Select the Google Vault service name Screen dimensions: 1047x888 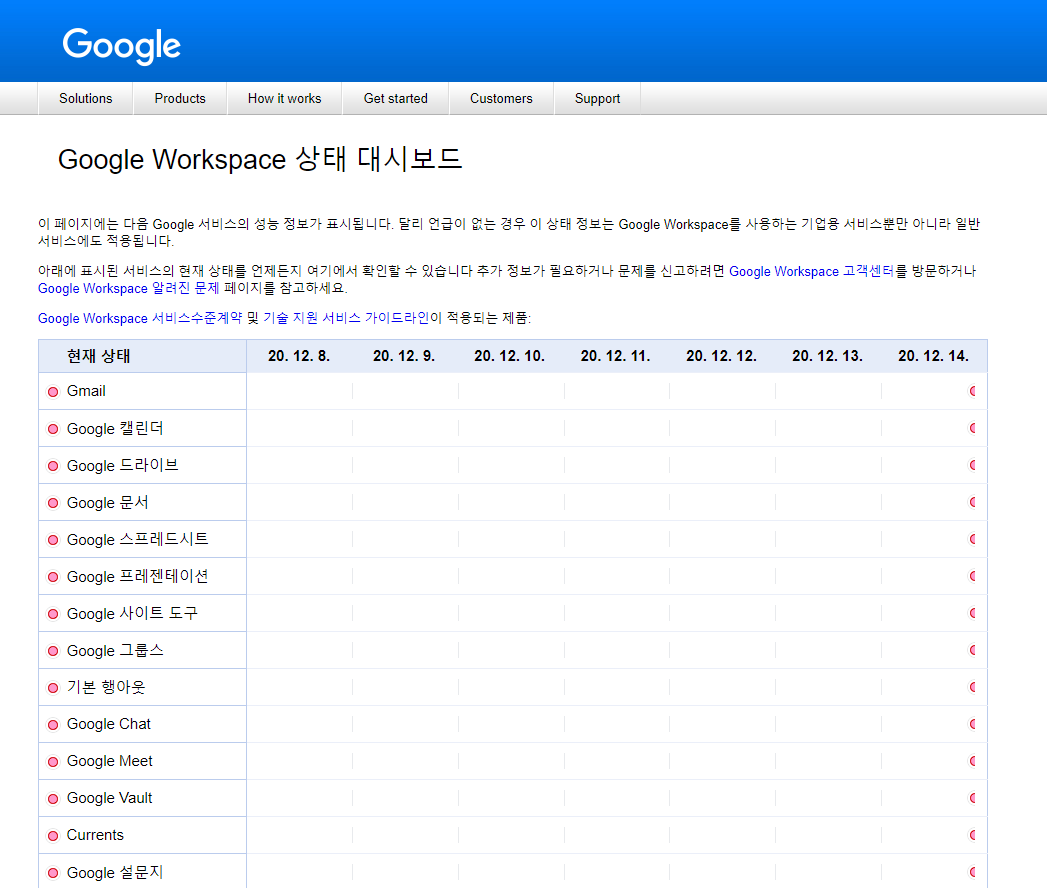point(110,798)
